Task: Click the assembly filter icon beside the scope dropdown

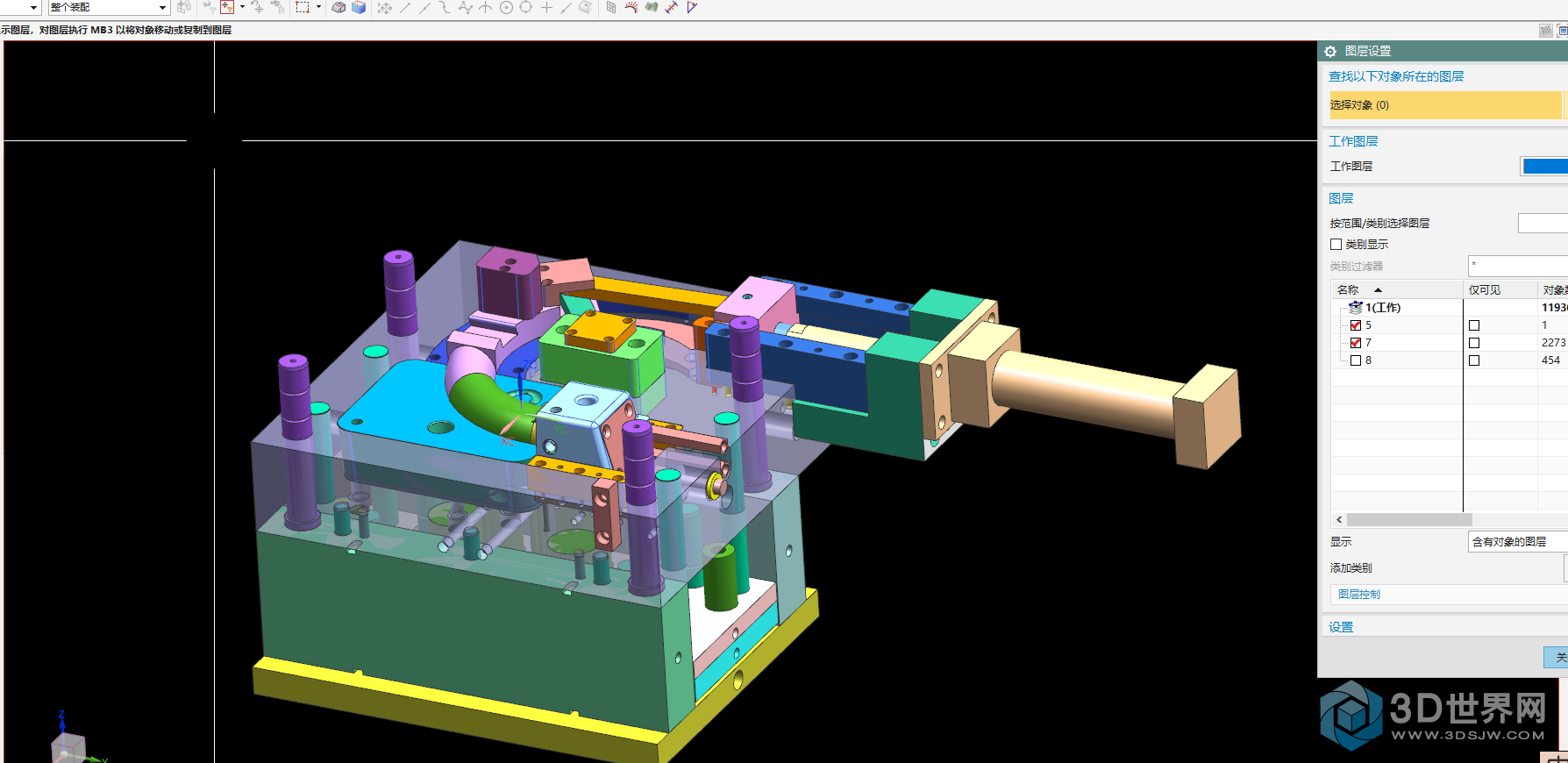Action: [x=183, y=7]
